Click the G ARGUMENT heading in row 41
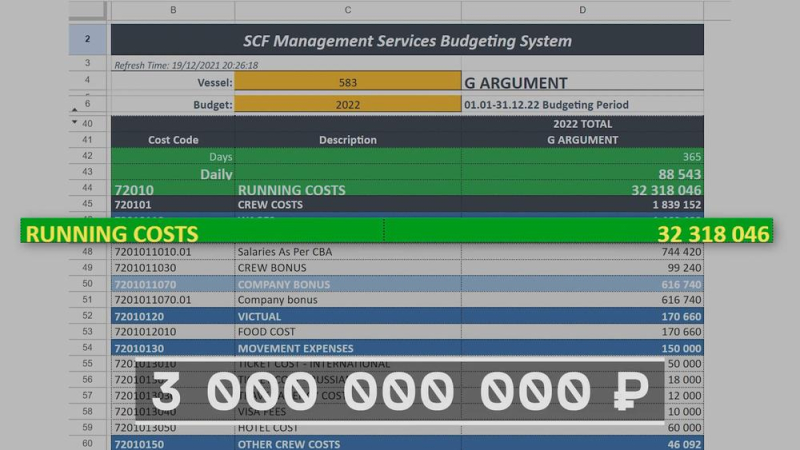 click(583, 140)
